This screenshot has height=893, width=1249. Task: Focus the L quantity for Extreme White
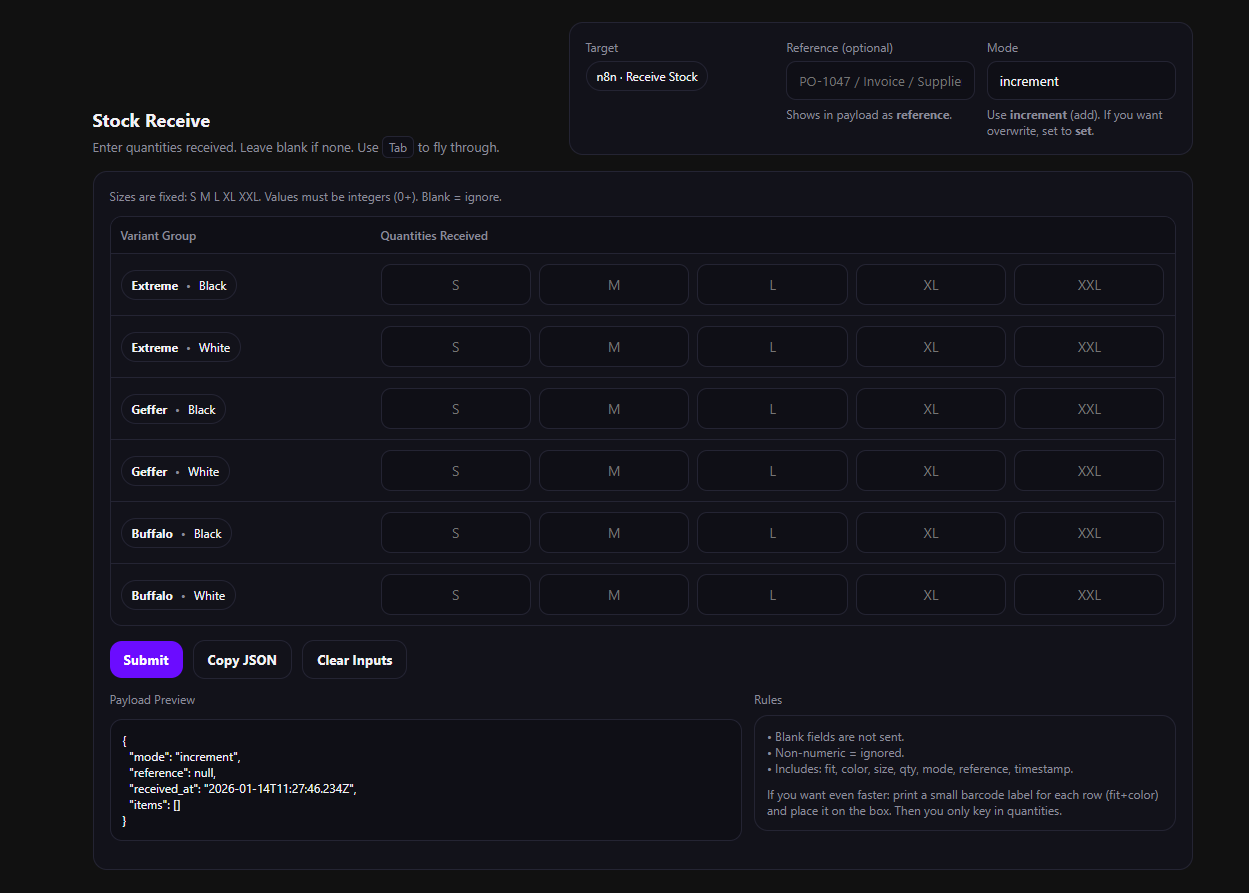point(772,347)
